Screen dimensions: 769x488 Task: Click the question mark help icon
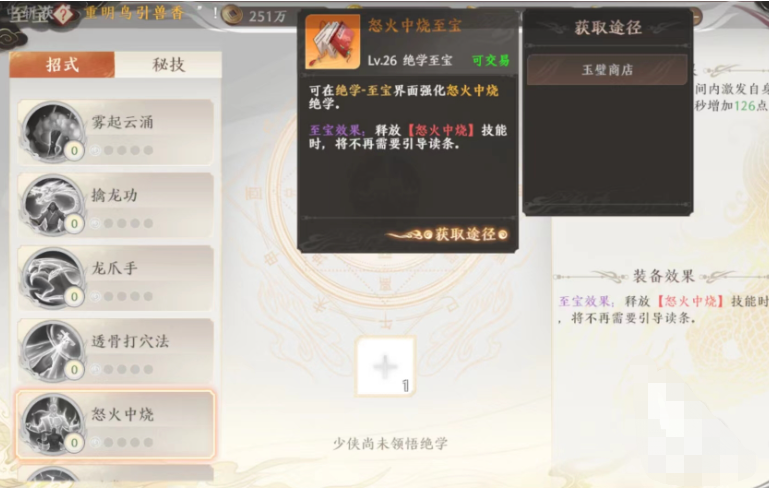coord(63,14)
